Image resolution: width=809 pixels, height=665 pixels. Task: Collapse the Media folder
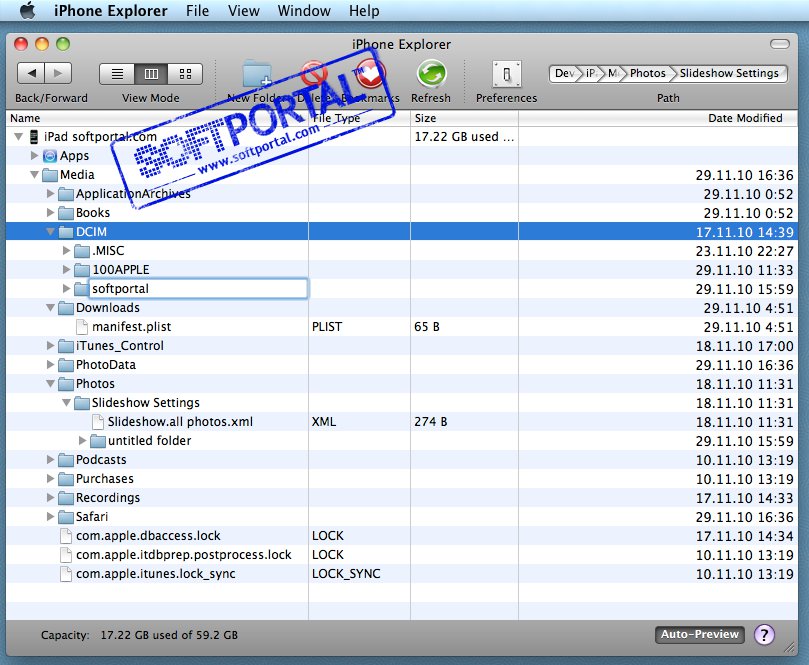[34, 175]
